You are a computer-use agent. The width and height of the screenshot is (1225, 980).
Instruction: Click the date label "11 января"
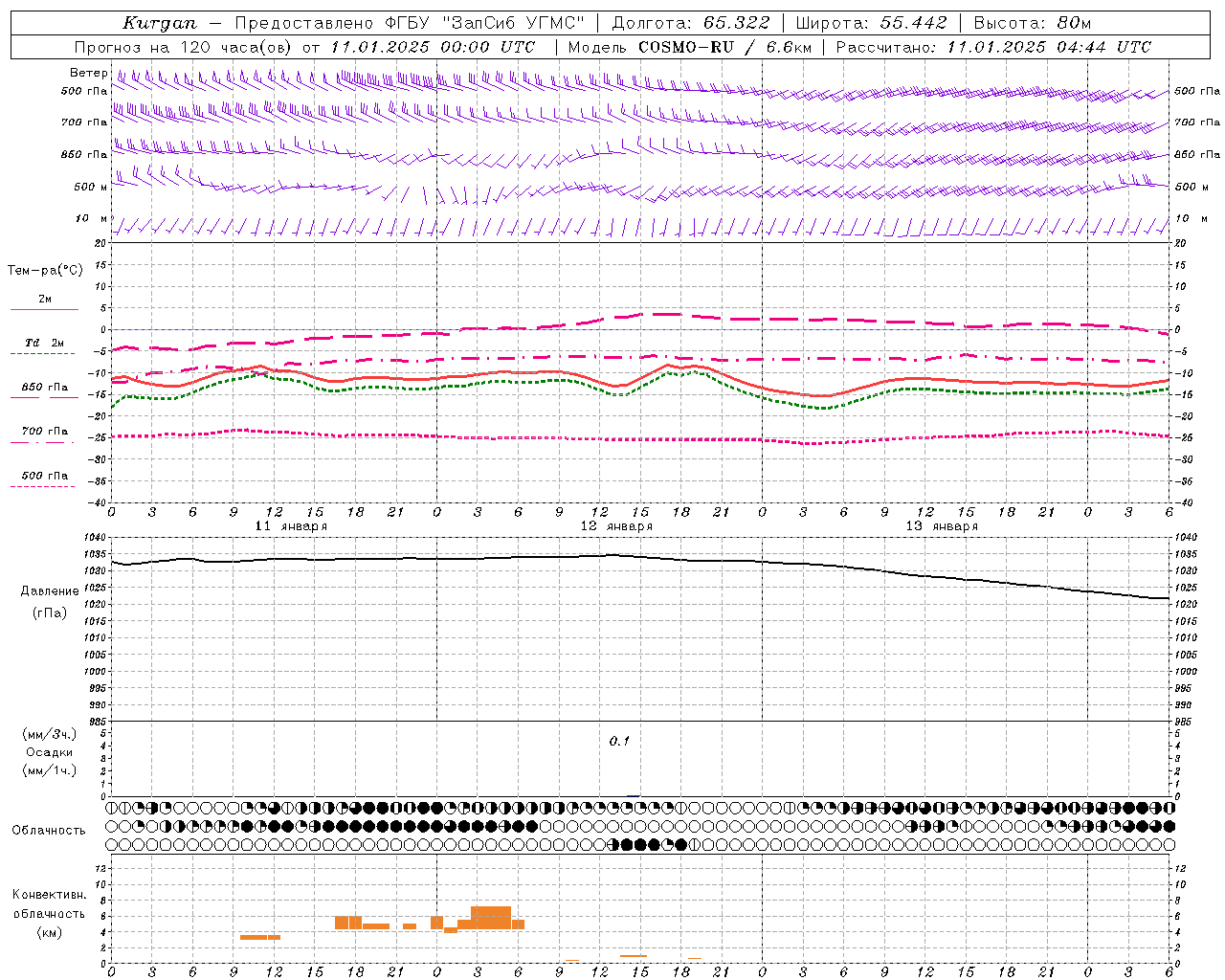(291, 525)
